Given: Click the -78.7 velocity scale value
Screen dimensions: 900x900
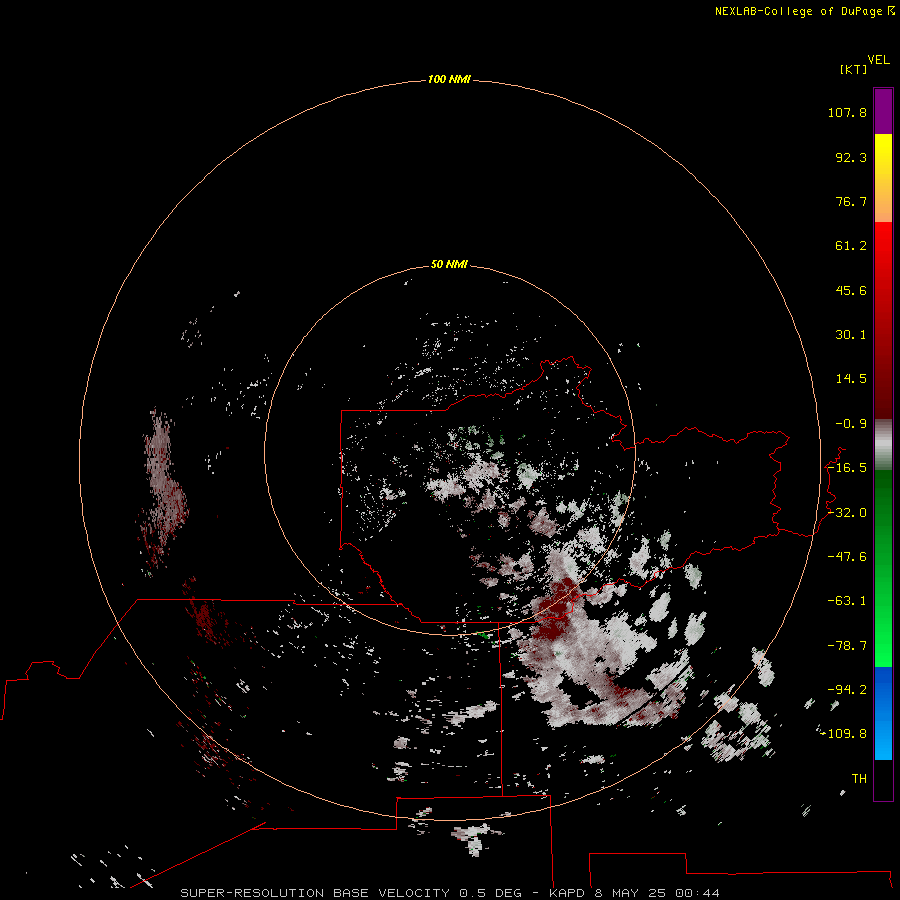Looking at the screenshot, I should tap(847, 646).
